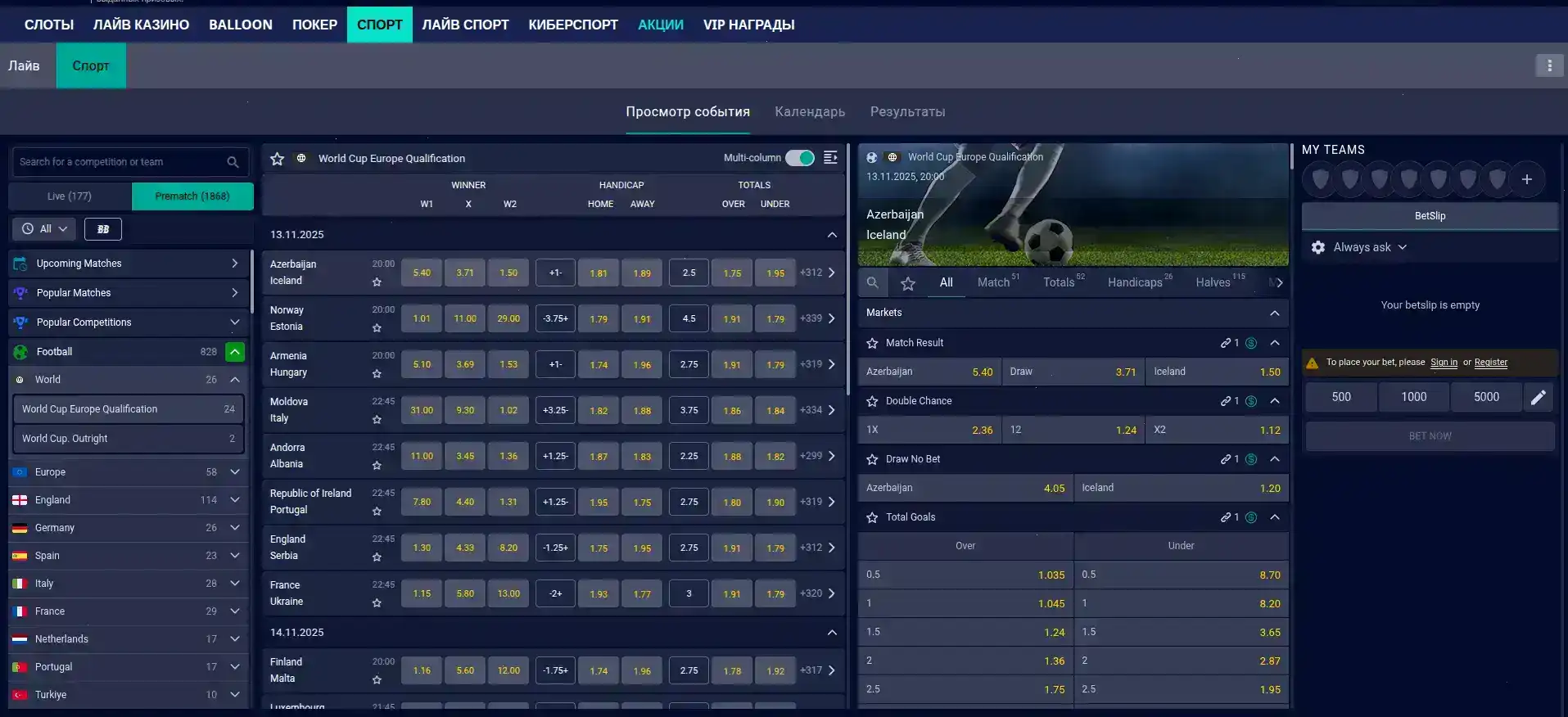This screenshot has height=717, width=1568.
Task: Favorite the World Cup Europe Qualification league star
Action: pos(278,159)
